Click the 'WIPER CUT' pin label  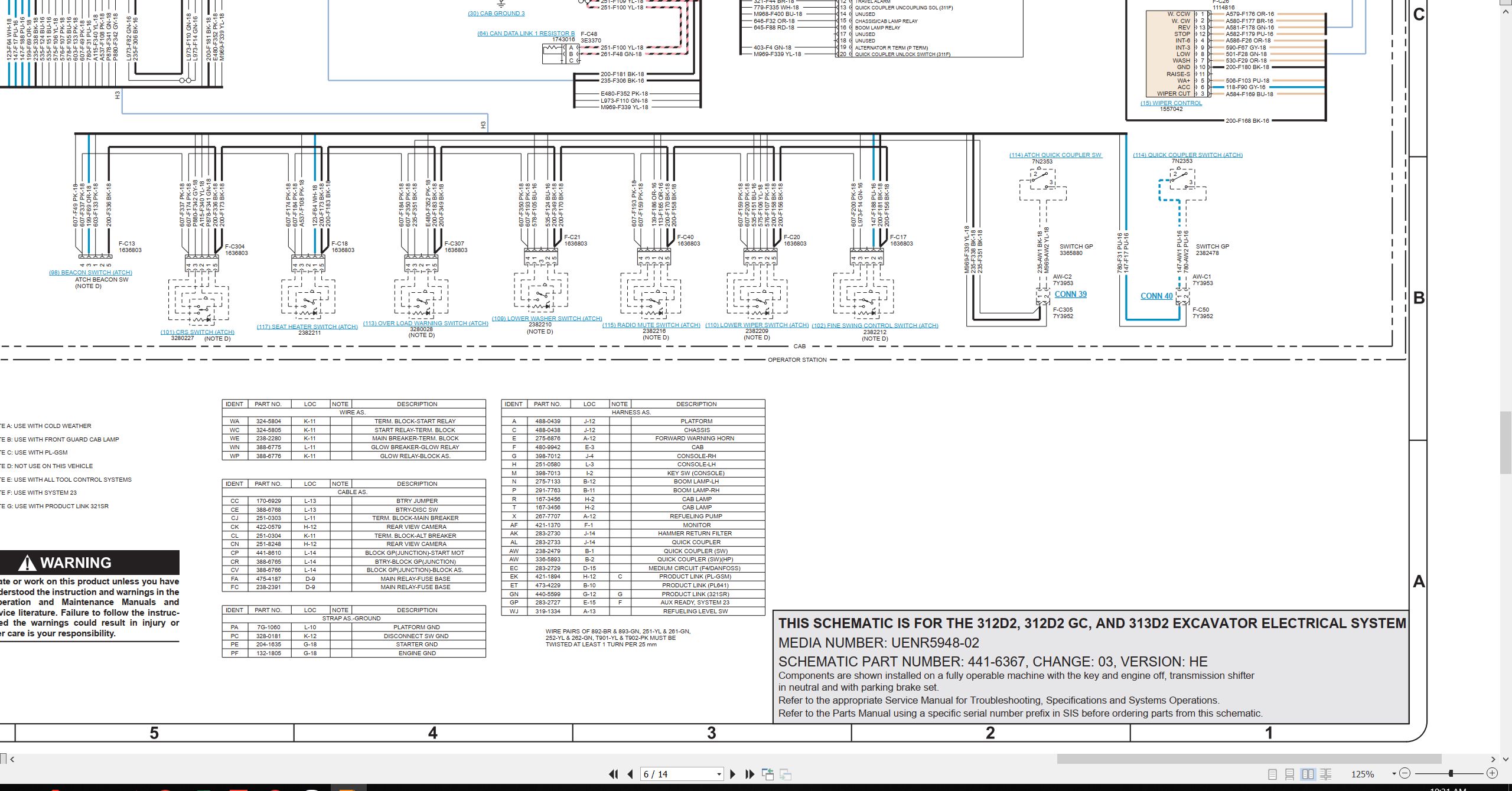[1173, 94]
